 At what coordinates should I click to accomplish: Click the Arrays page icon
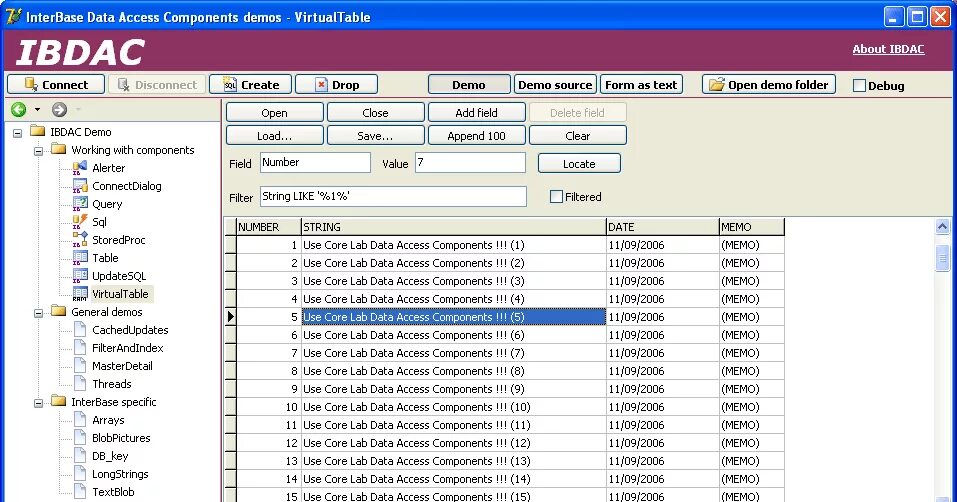click(80, 420)
